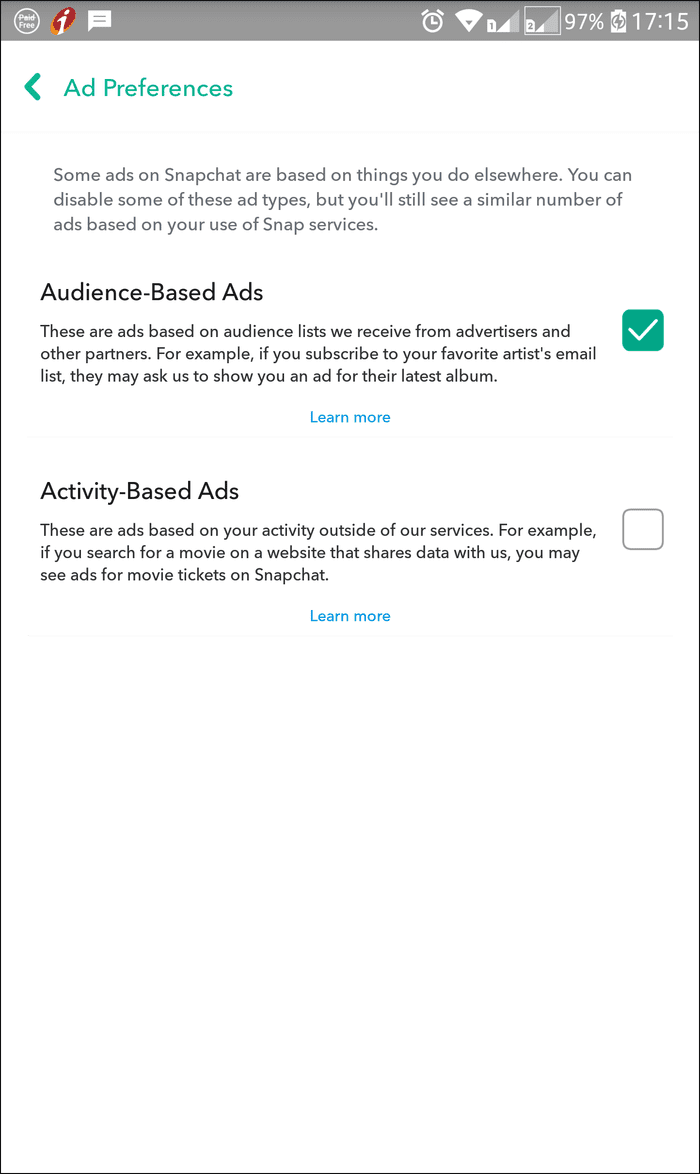Open Learn more under Activity-Based Ads
This screenshot has height=1174, width=700.
tap(350, 616)
